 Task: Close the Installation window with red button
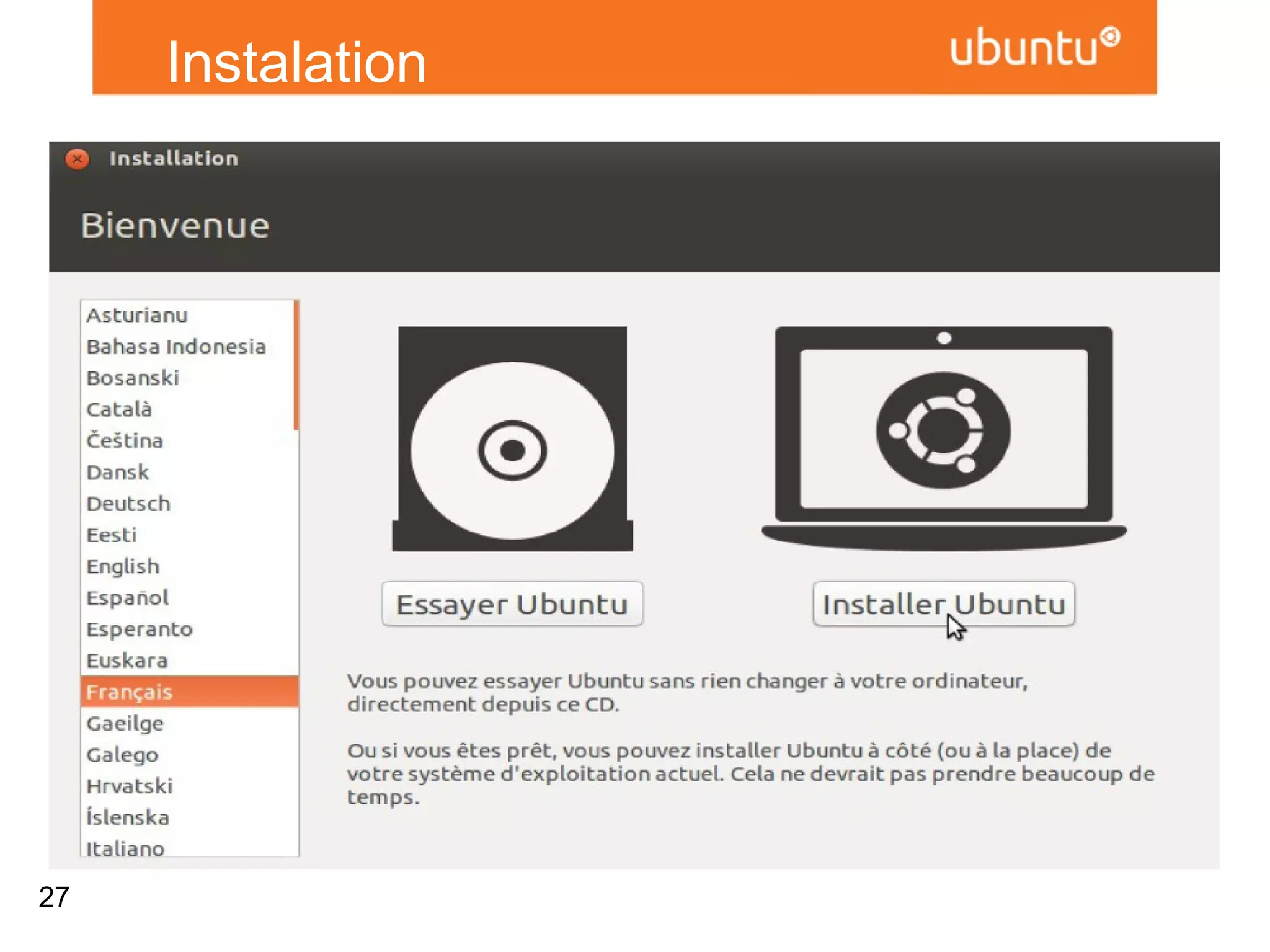tap(78, 159)
